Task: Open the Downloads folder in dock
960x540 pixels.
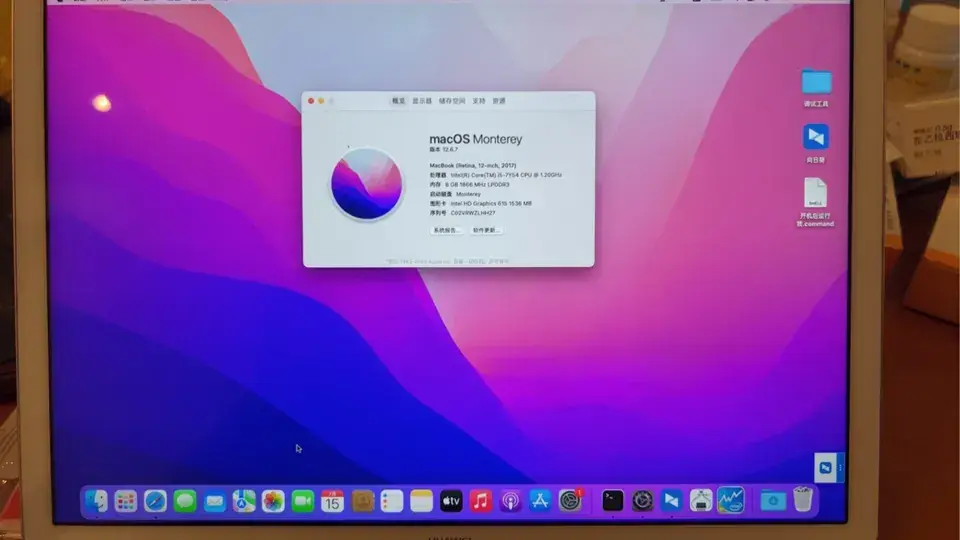Action: [x=773, y=501]
